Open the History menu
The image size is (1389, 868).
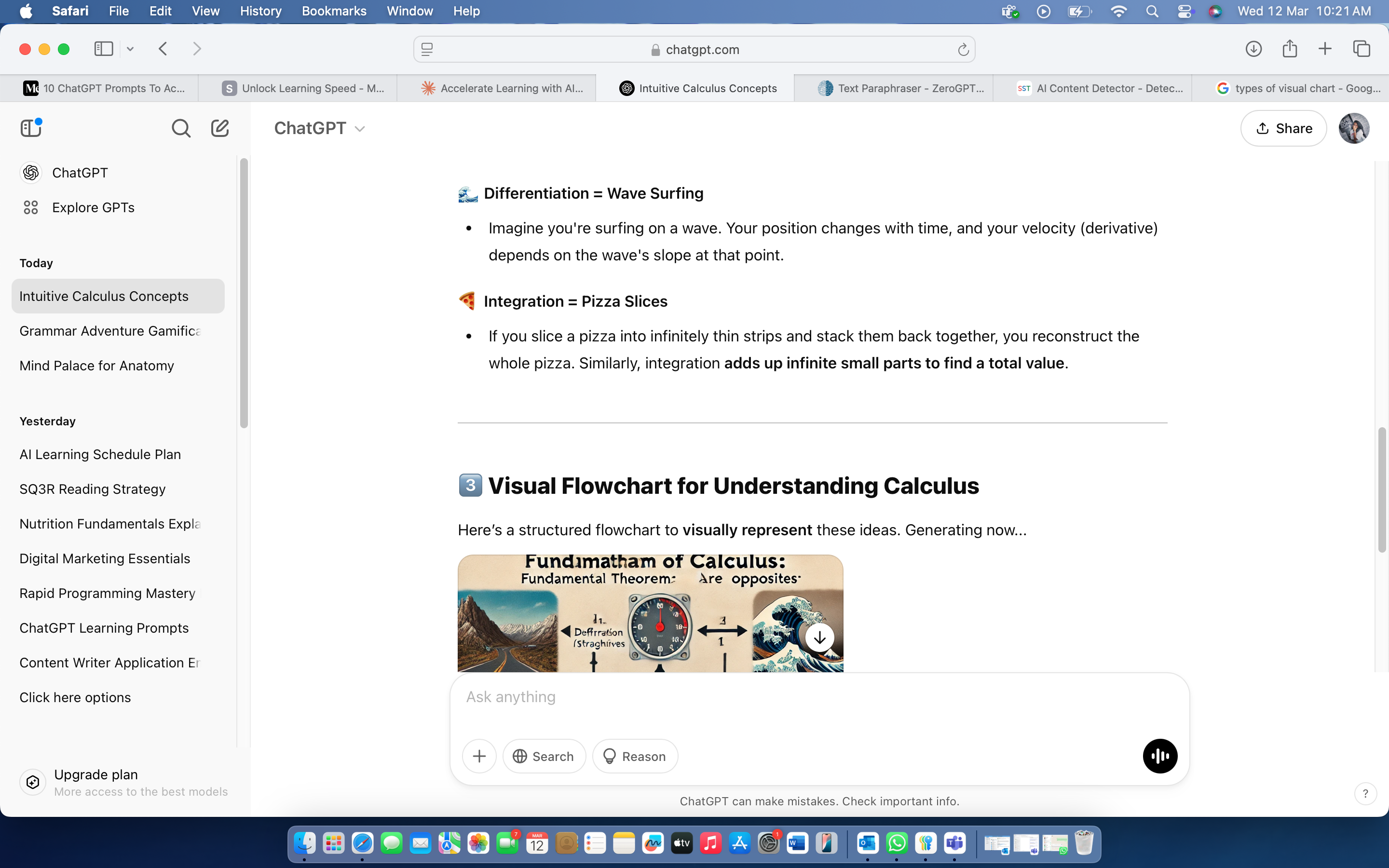(x=260, y=12)
